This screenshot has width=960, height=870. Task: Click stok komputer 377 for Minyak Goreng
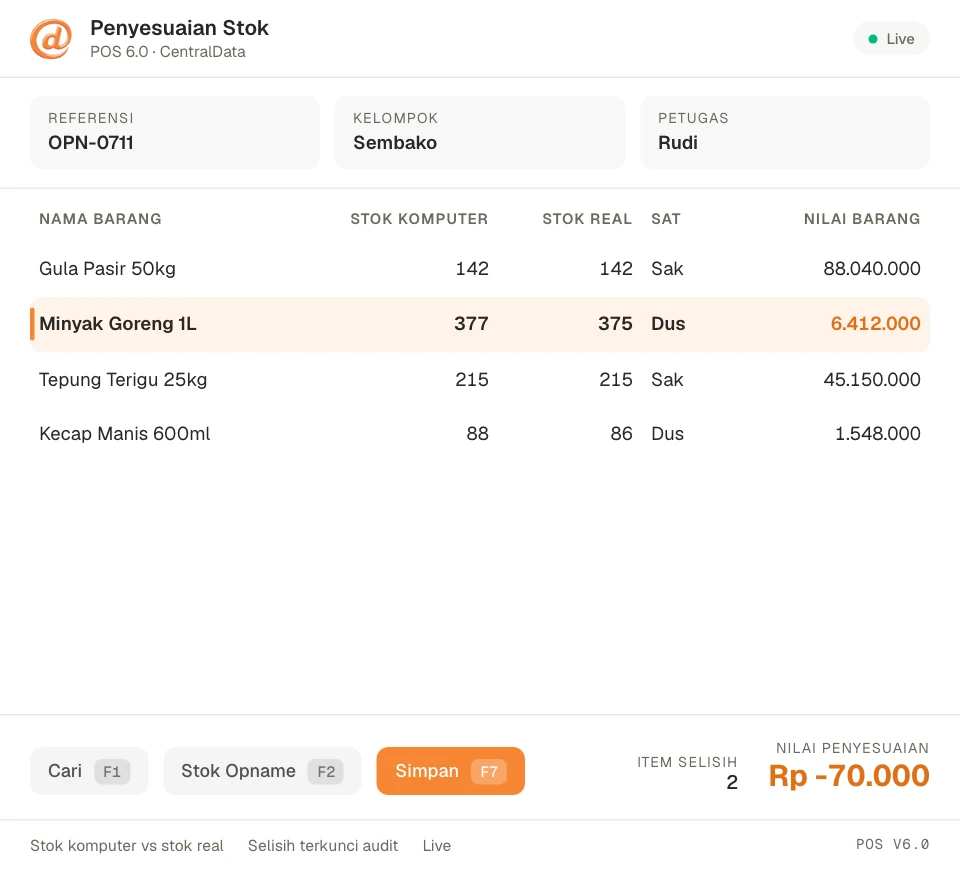(471, 323)
